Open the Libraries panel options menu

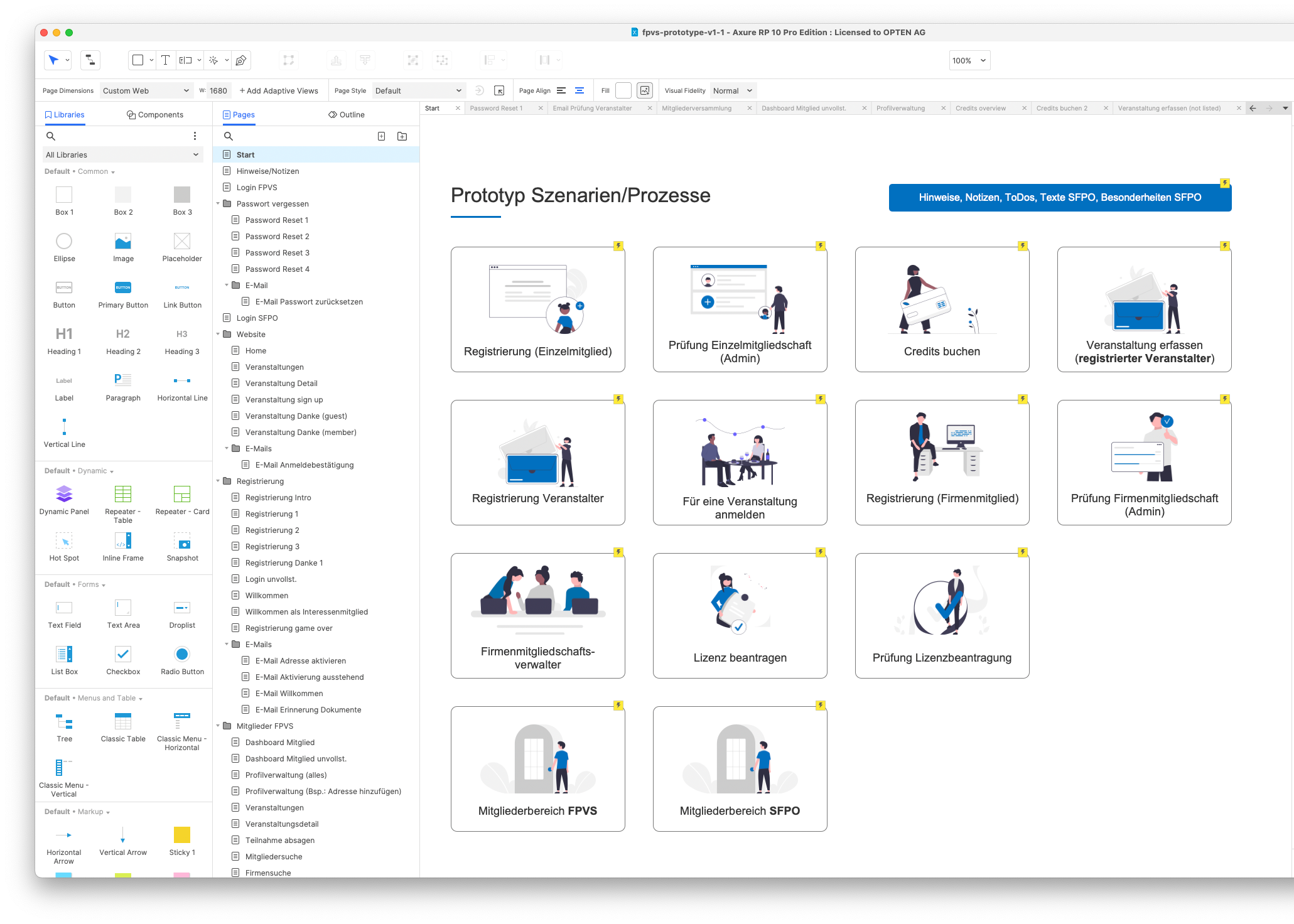pyautogui.click(x=195, y=136)
